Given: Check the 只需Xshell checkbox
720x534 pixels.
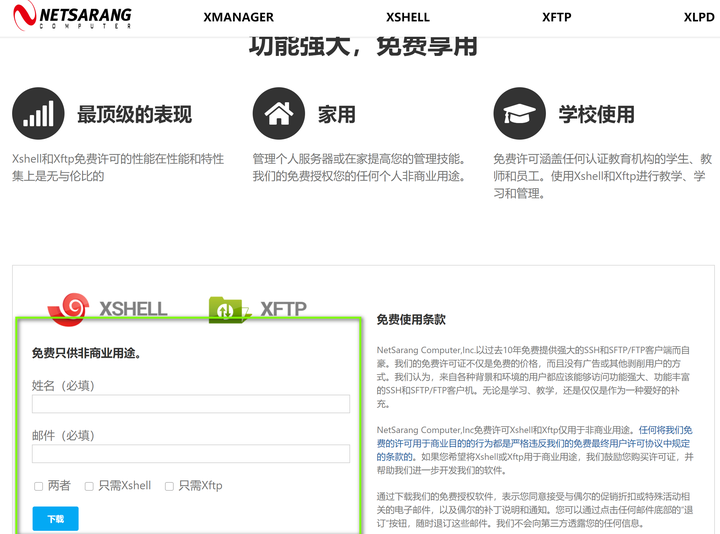Looking at the screenshot, I should click(x=89, y=486).
